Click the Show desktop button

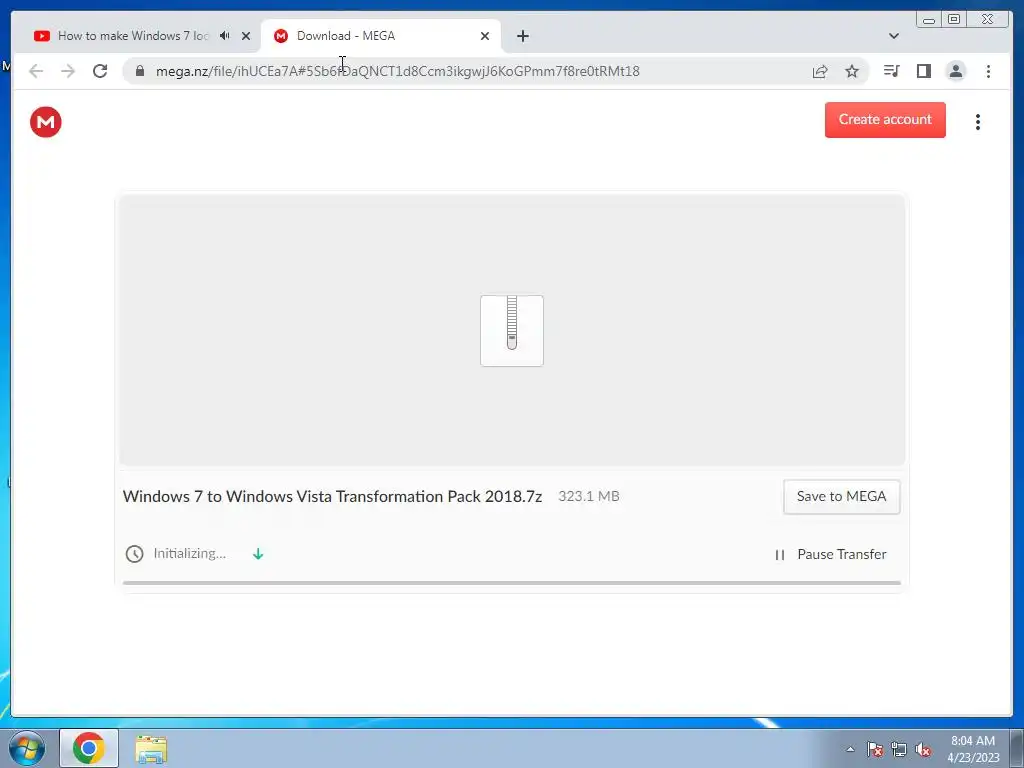click(x=1016, y=748)
